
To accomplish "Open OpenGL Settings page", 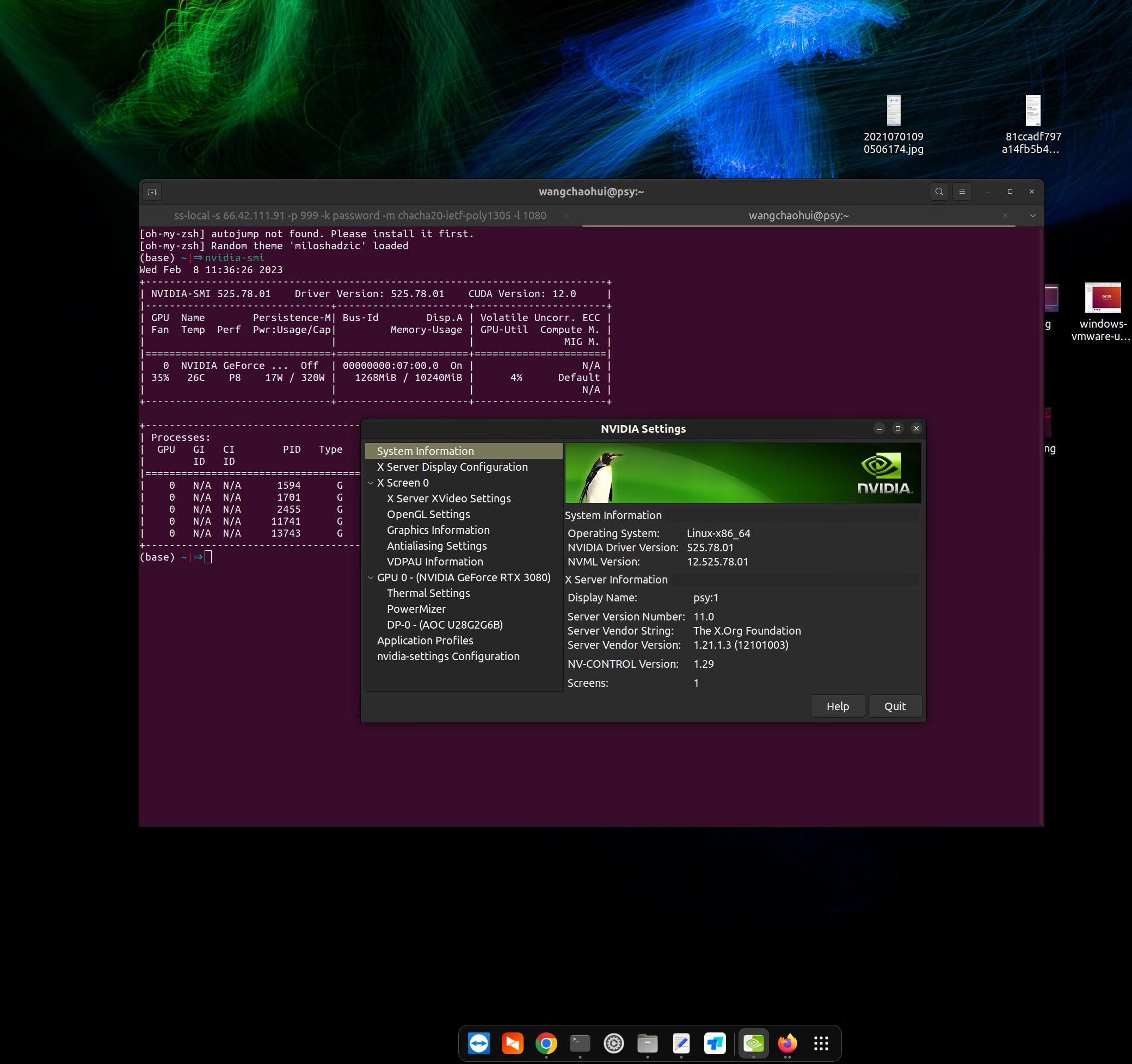I will 428,514.
